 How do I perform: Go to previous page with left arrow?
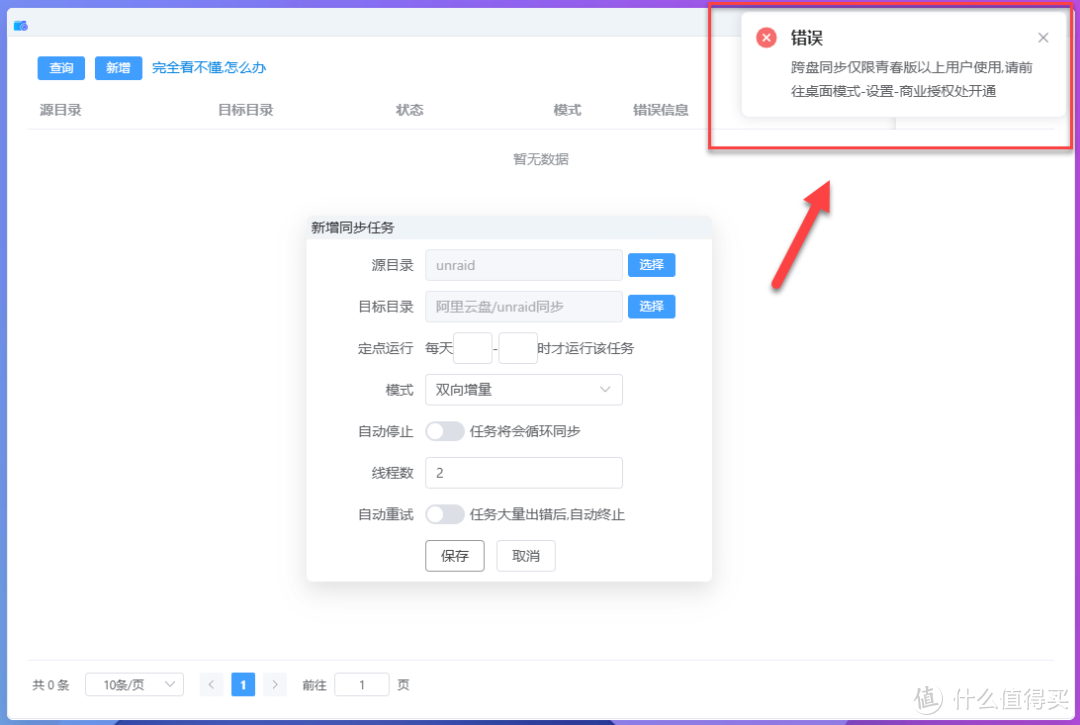point(211,684)
